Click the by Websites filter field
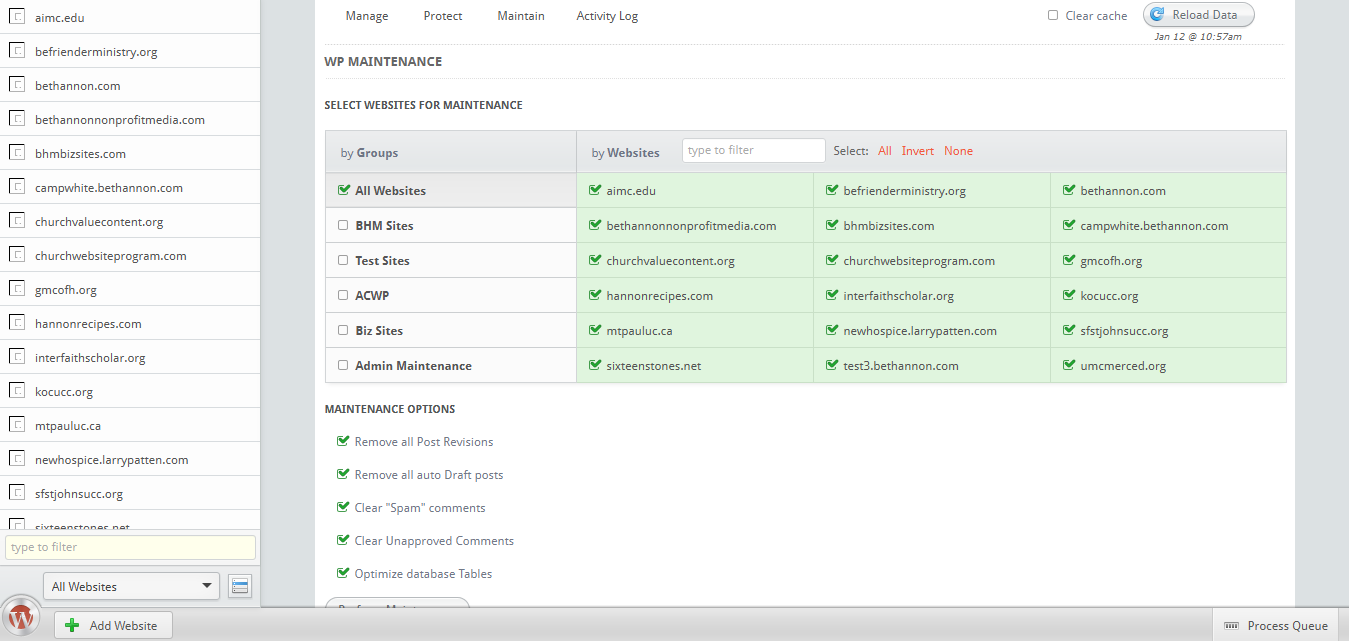The image size is (1349, 641). 753,150
